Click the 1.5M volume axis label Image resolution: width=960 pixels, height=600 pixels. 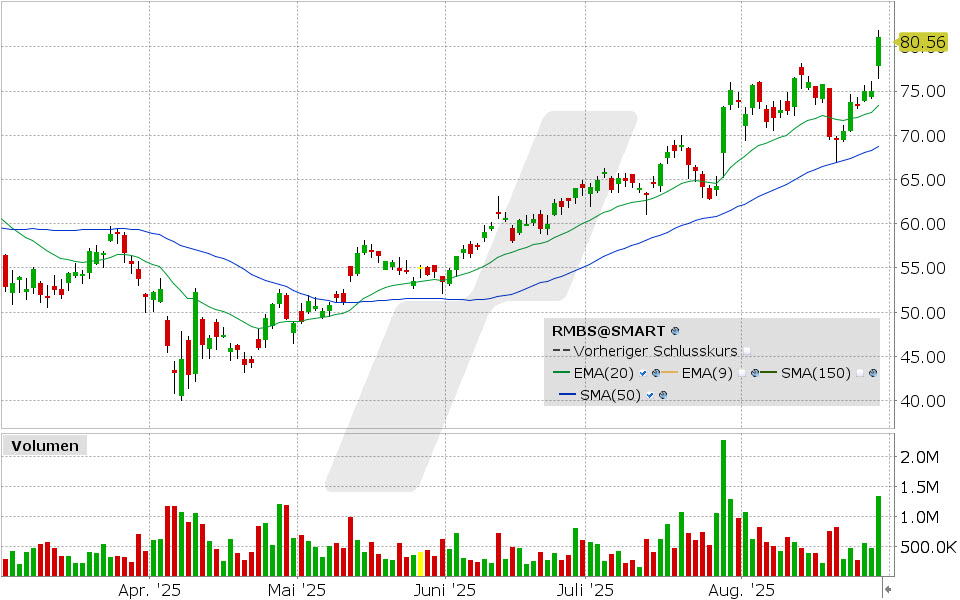919,487
